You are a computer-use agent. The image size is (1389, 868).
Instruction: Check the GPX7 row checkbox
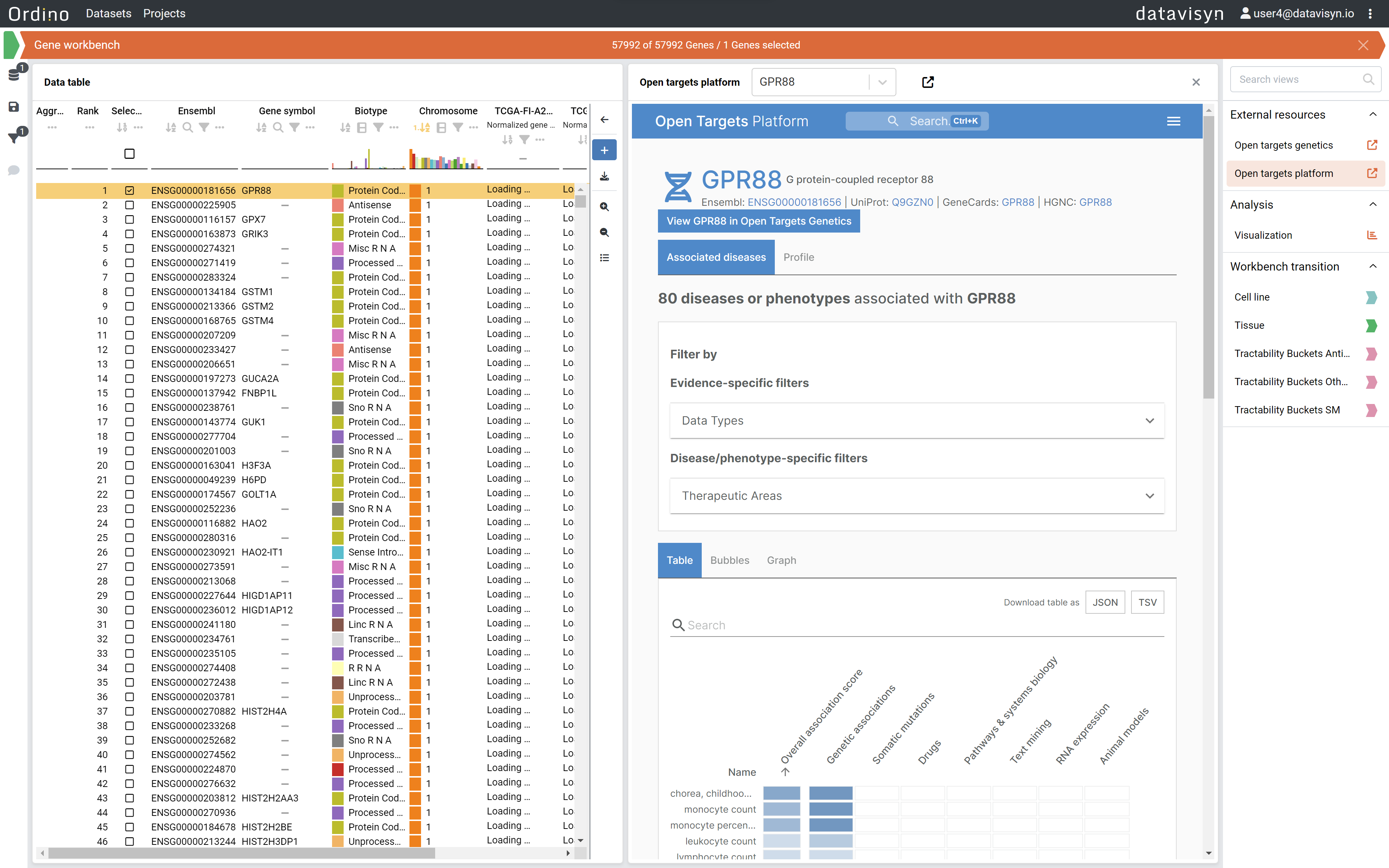coord(130,219)
